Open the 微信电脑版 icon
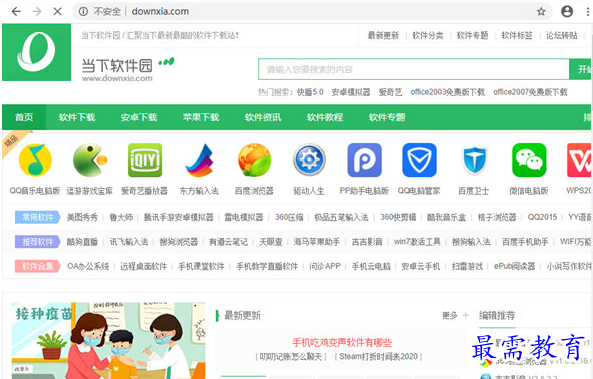593x379 pixels. coord(529,160)
